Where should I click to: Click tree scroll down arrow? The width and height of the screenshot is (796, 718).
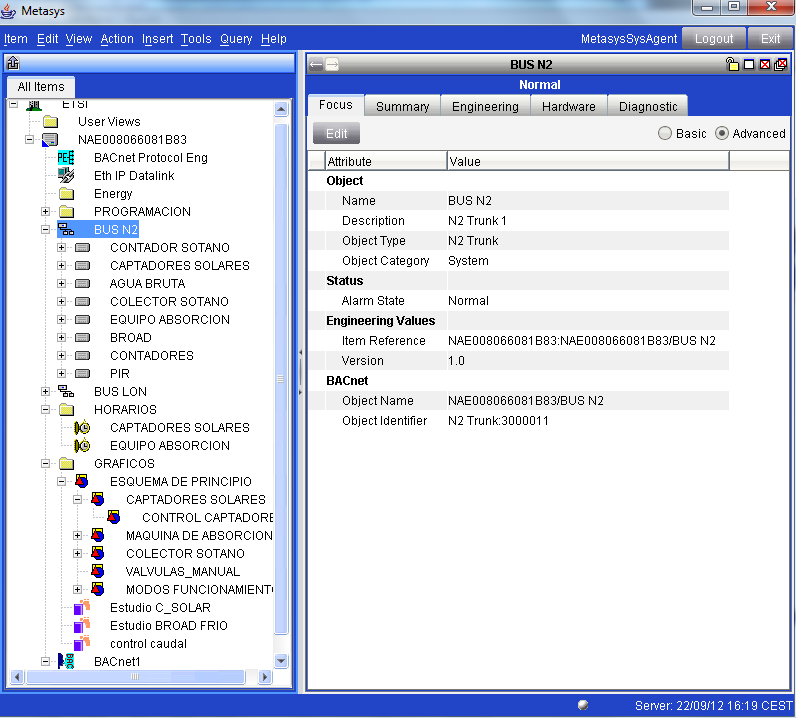[x=281, y=661]
